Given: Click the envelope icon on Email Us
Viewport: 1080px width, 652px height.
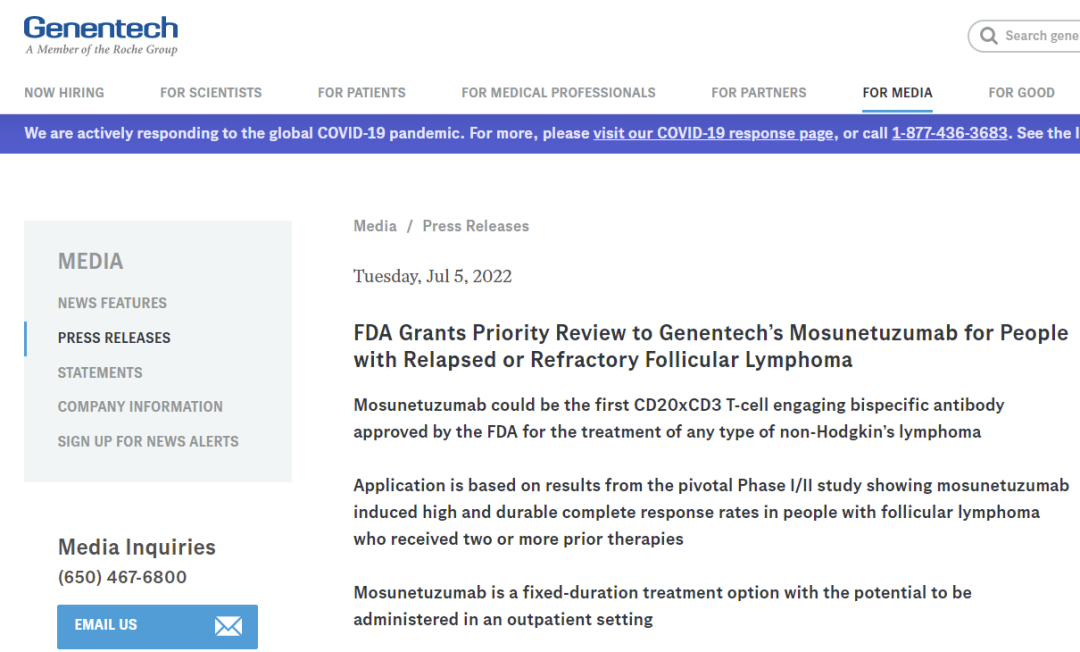Looking at the screenshot, I should tap(228, 626).
